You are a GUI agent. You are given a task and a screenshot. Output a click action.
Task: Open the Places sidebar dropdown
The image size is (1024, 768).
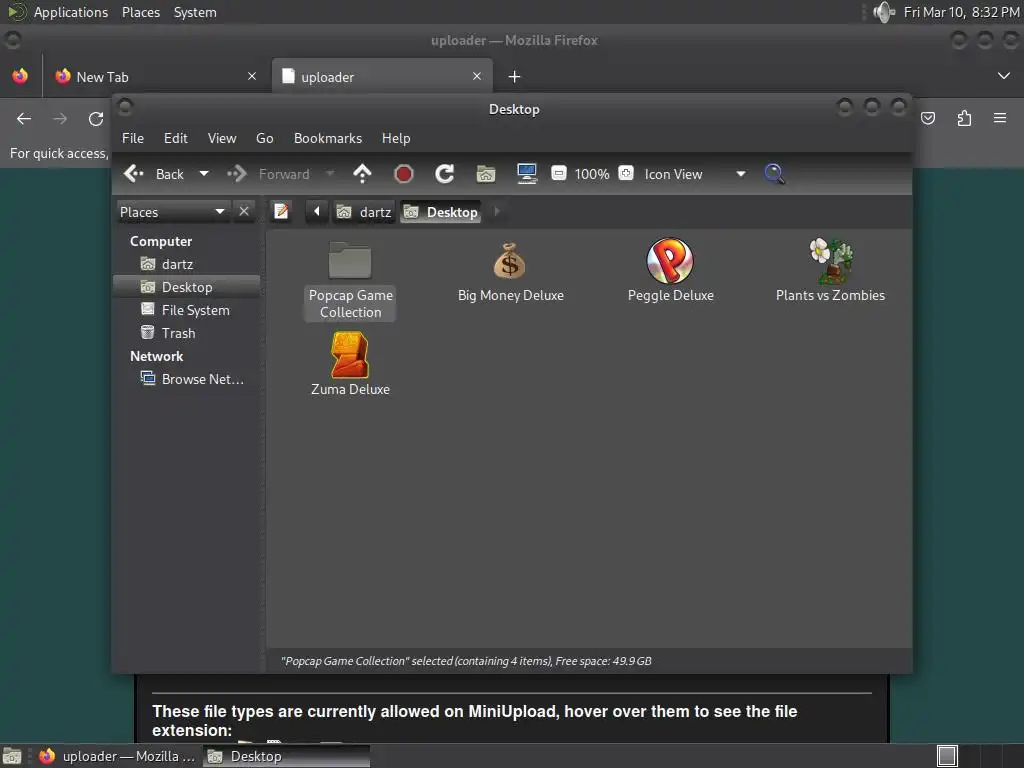click(x=173, y=212)
